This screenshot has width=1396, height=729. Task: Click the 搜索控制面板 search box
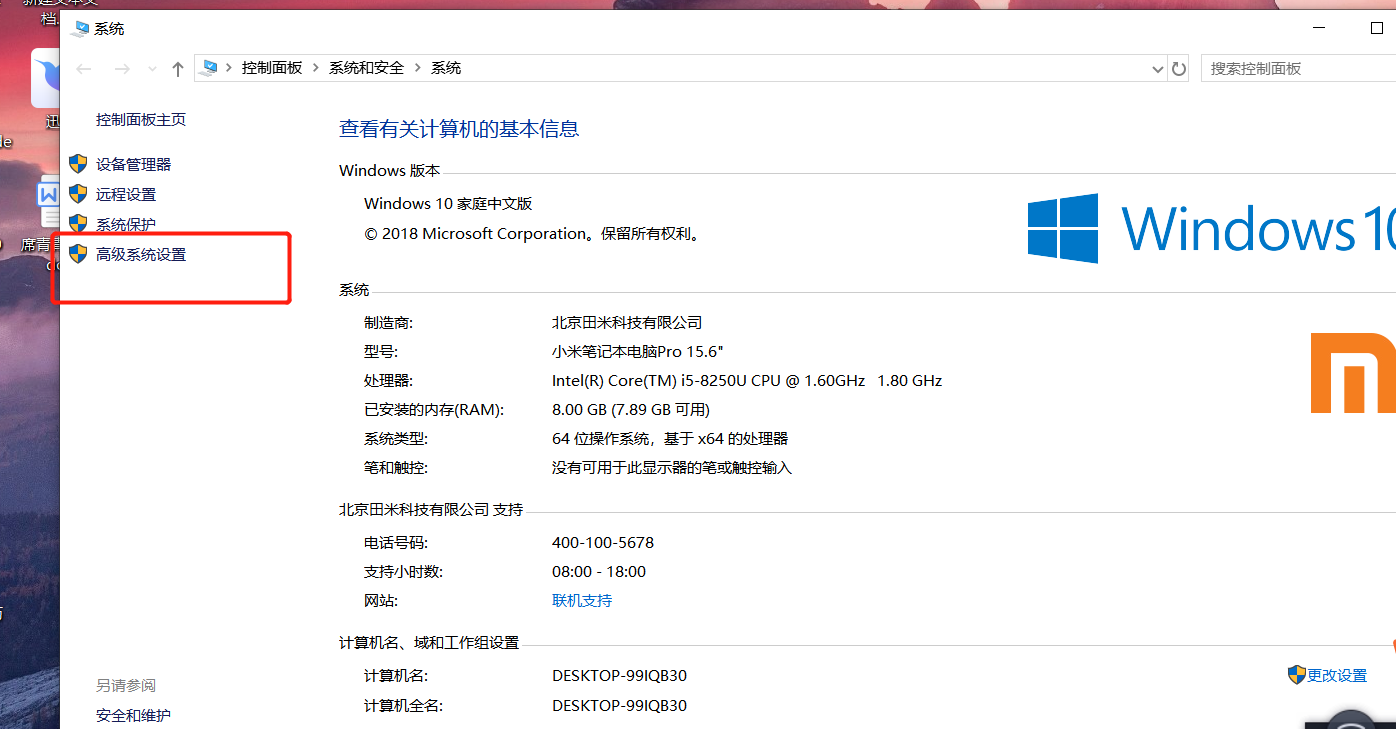[x=1298, y=69]
